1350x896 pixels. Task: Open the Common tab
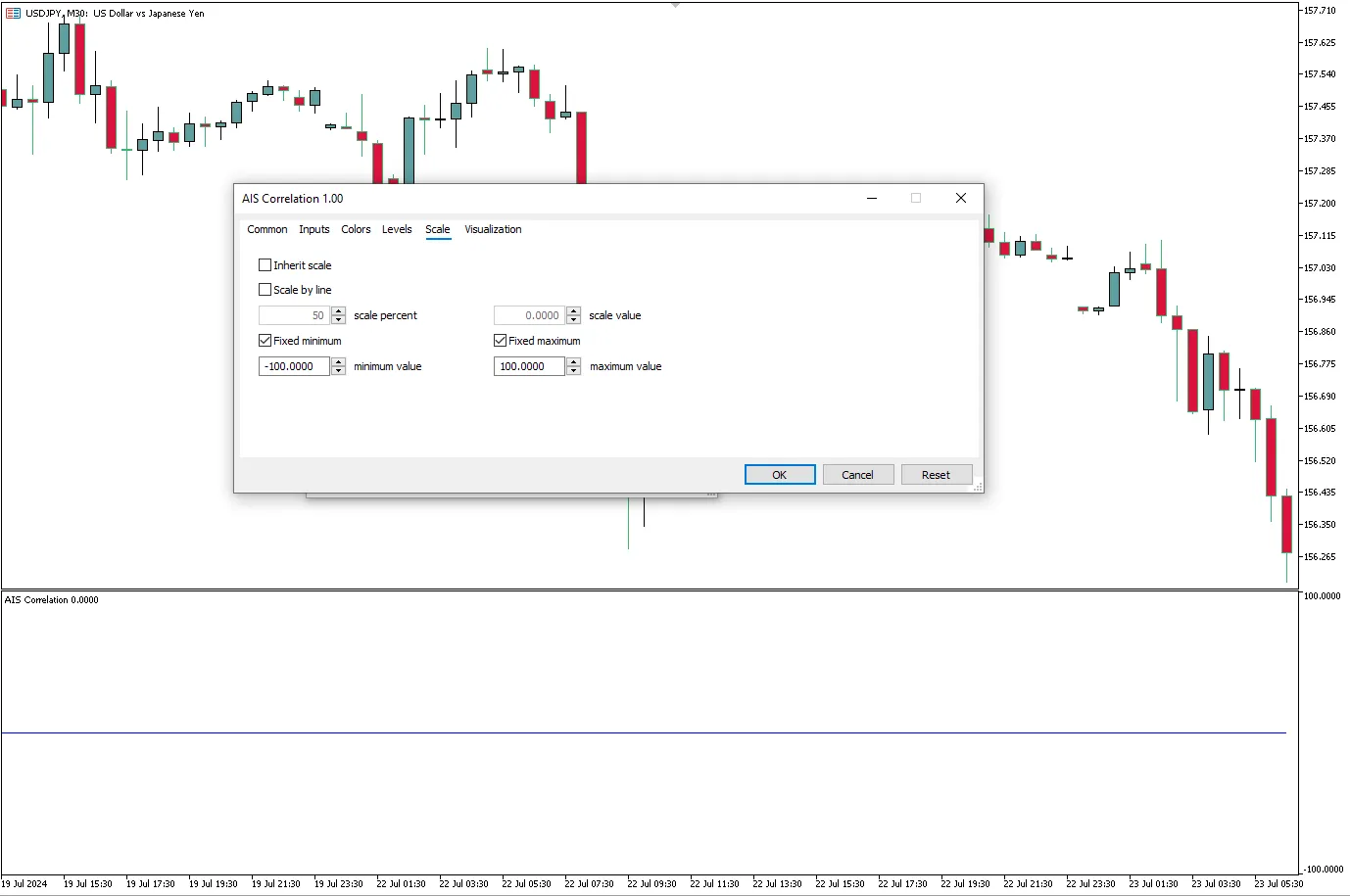267,229
